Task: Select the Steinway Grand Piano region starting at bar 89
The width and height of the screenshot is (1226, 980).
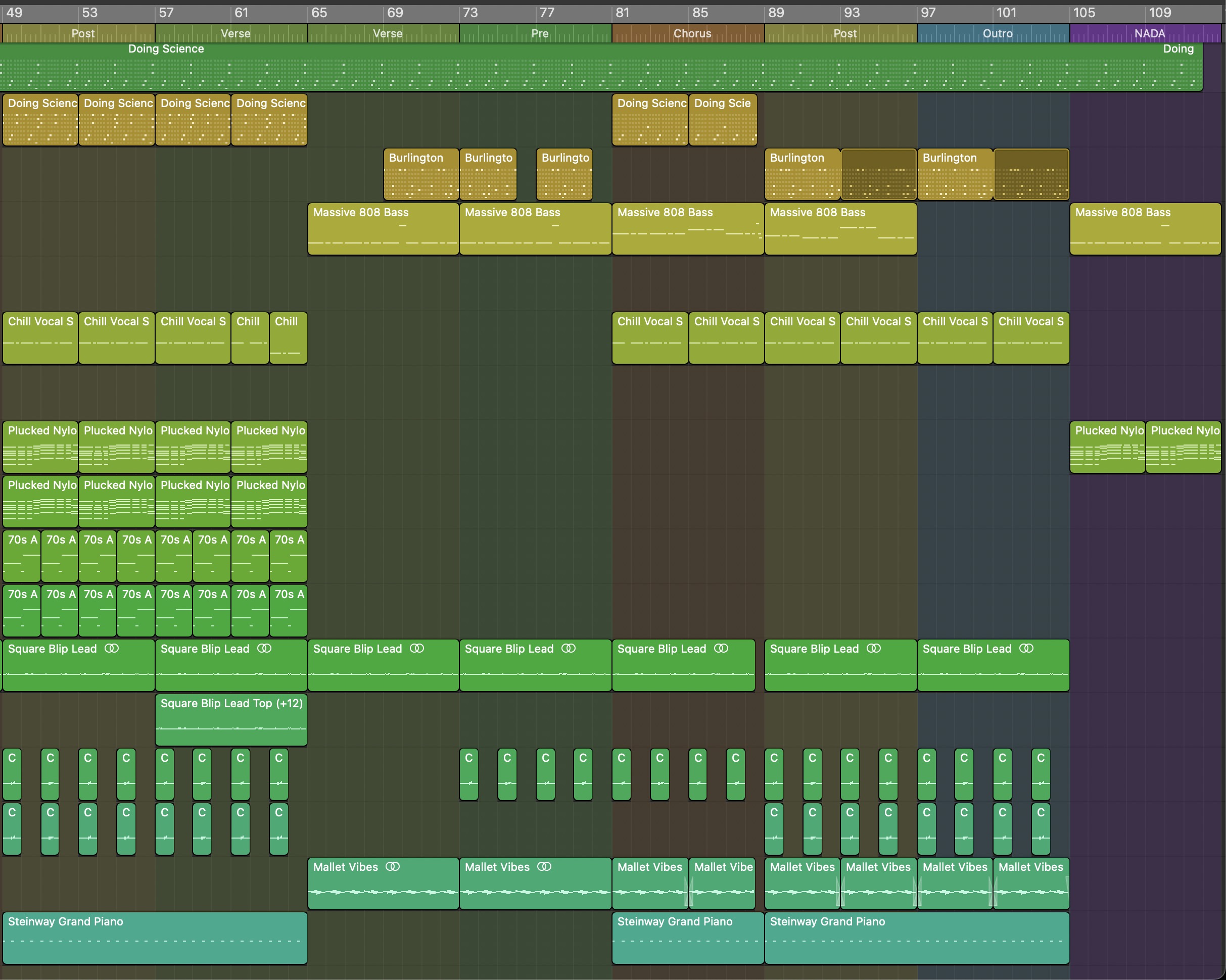Action: [917, 938]
